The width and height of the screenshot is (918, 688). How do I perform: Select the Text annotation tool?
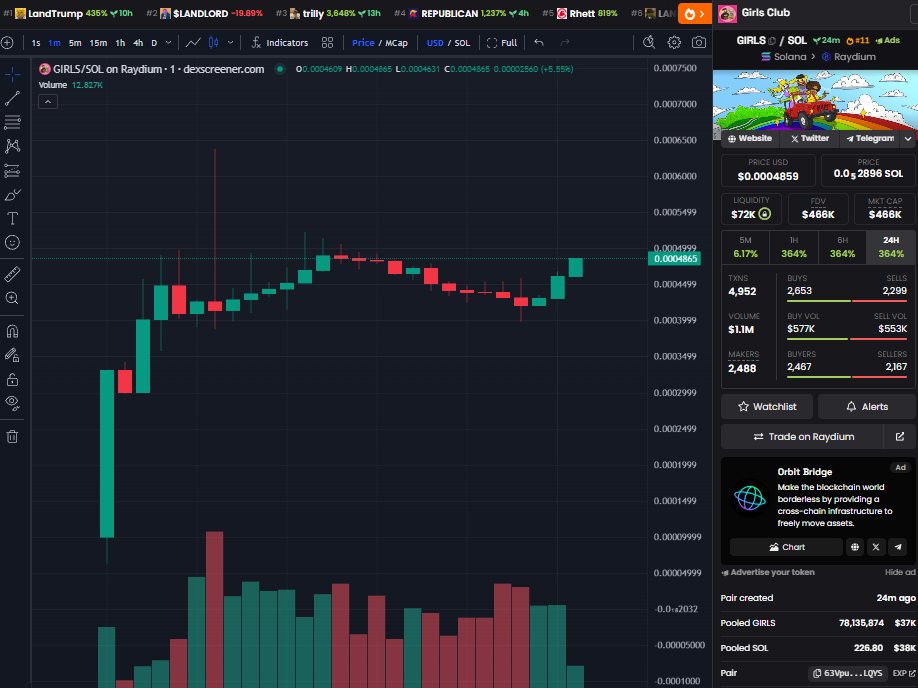(12, 218)
